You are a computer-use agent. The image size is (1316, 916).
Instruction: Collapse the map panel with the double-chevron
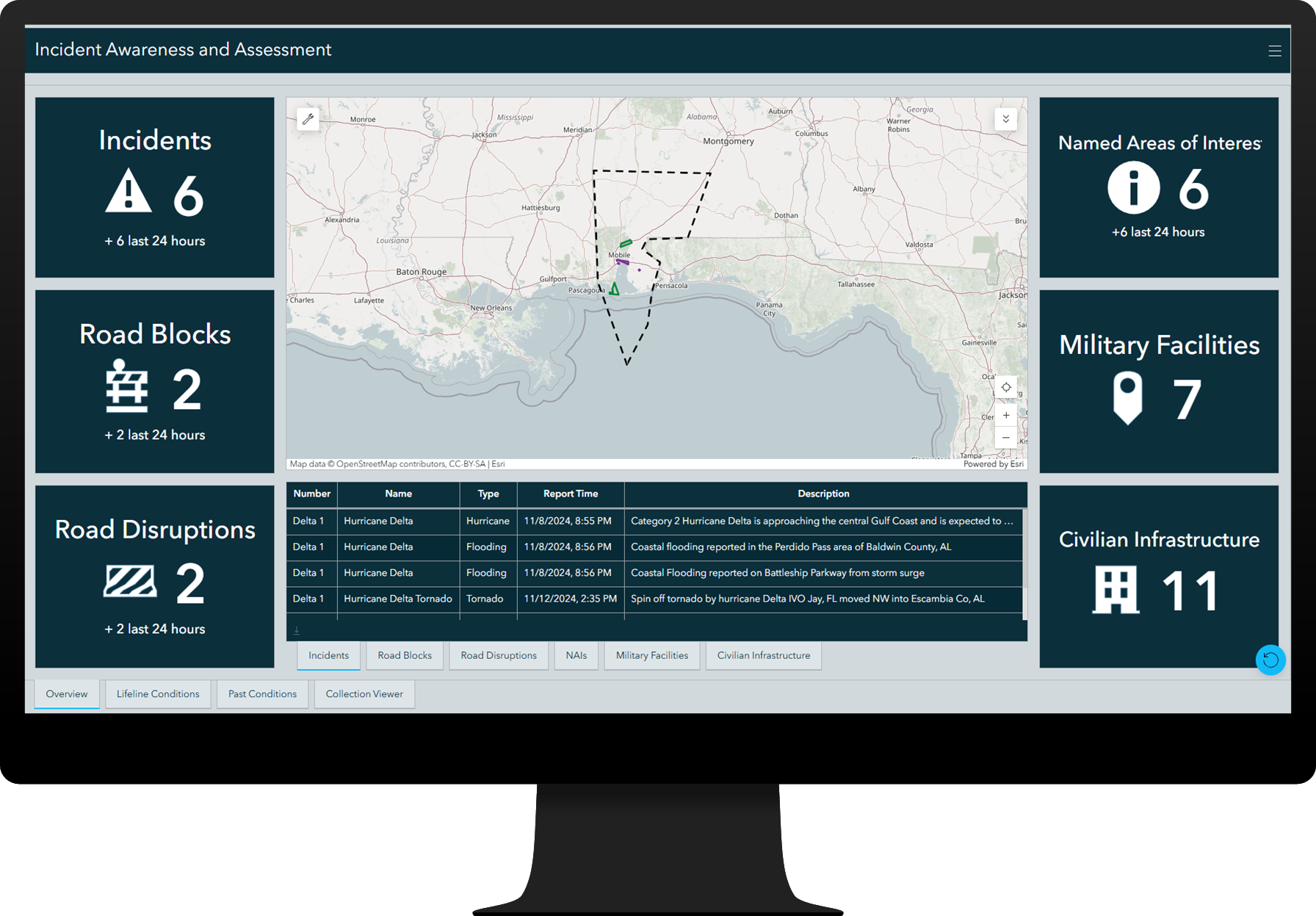[x=1005, y=119]
